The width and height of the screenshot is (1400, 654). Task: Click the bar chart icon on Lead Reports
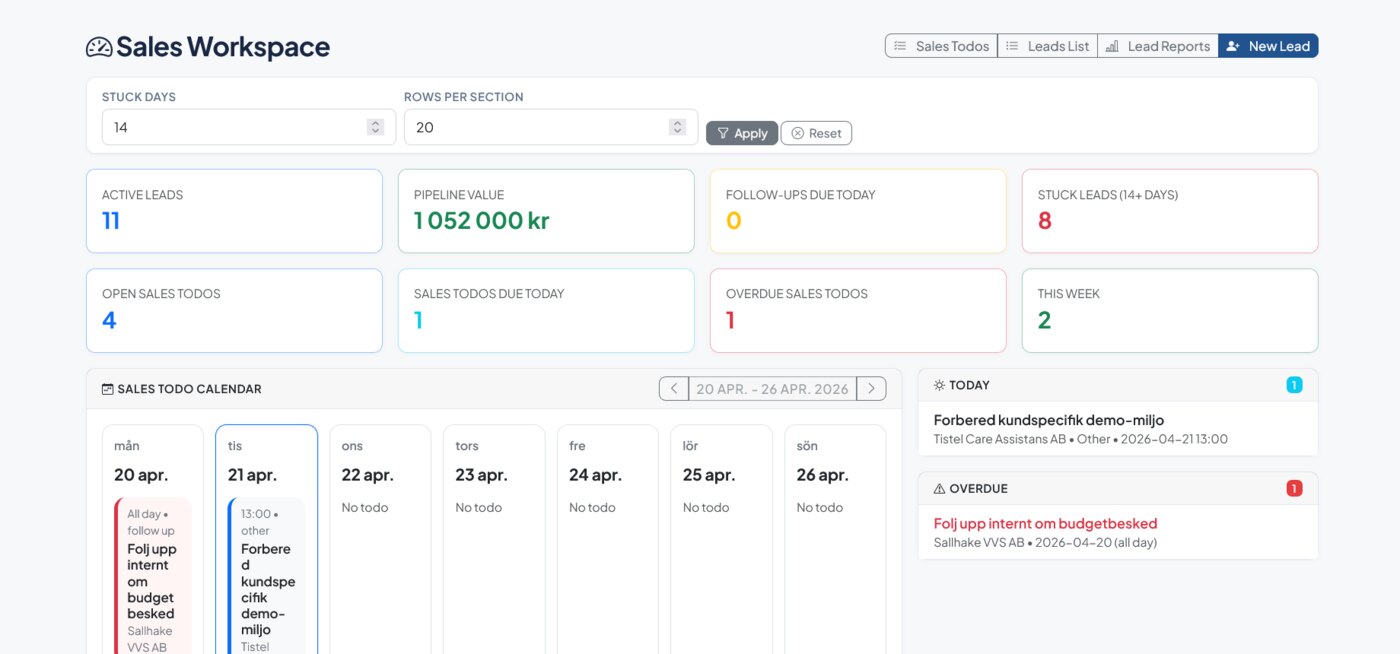(x=1113, y=45)
